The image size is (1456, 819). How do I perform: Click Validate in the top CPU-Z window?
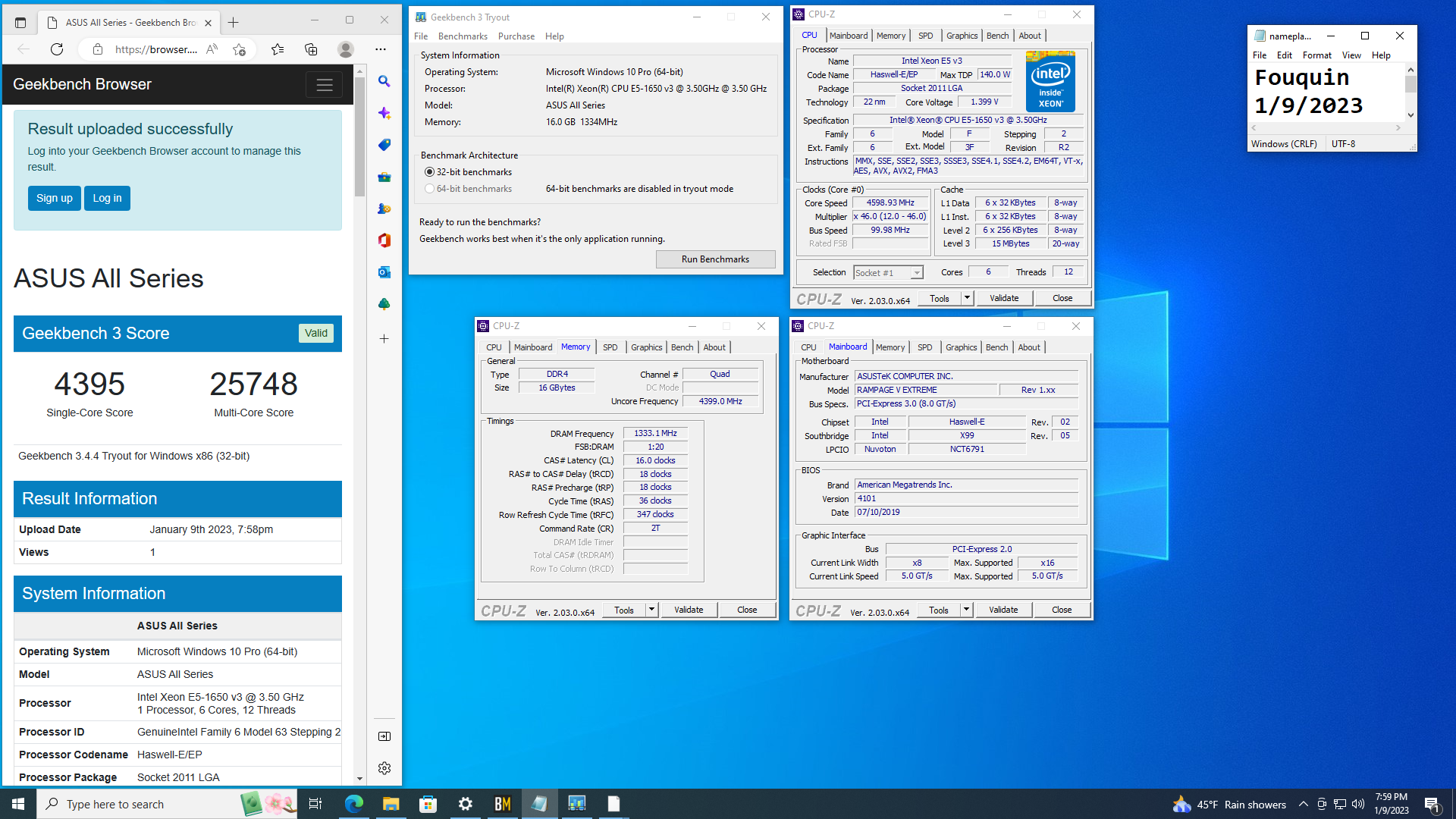click(x=1004, y=298)
